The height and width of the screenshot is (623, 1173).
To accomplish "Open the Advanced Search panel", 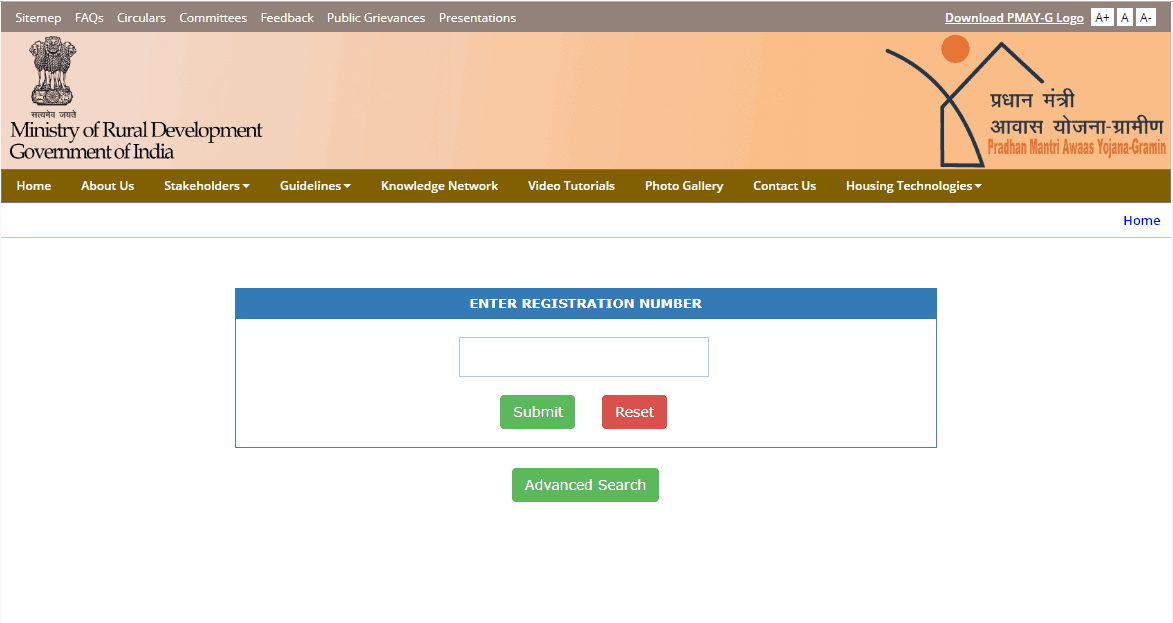I will tap(585, 484).
